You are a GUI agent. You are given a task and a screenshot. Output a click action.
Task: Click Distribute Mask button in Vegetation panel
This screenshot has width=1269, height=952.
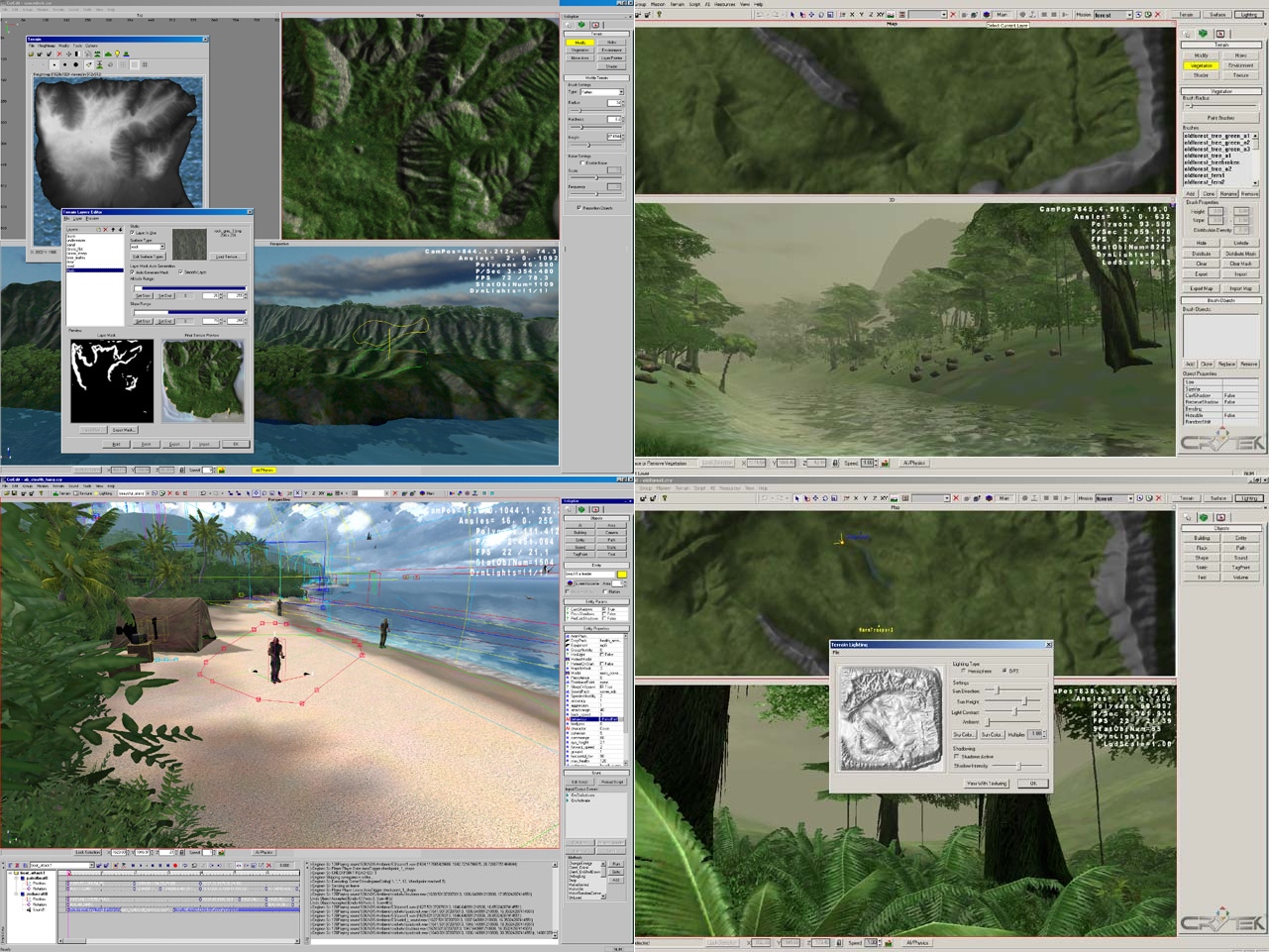[1240, 254]
